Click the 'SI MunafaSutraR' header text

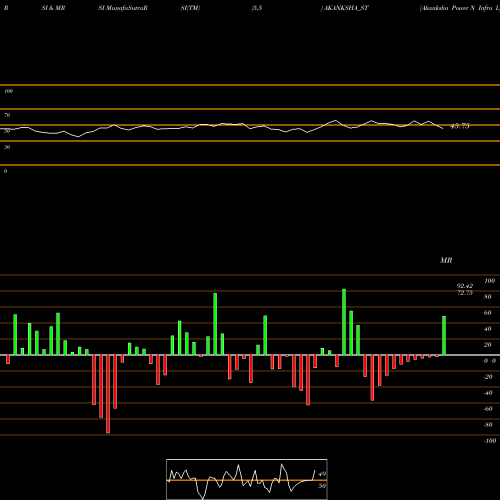click(123, 8)
